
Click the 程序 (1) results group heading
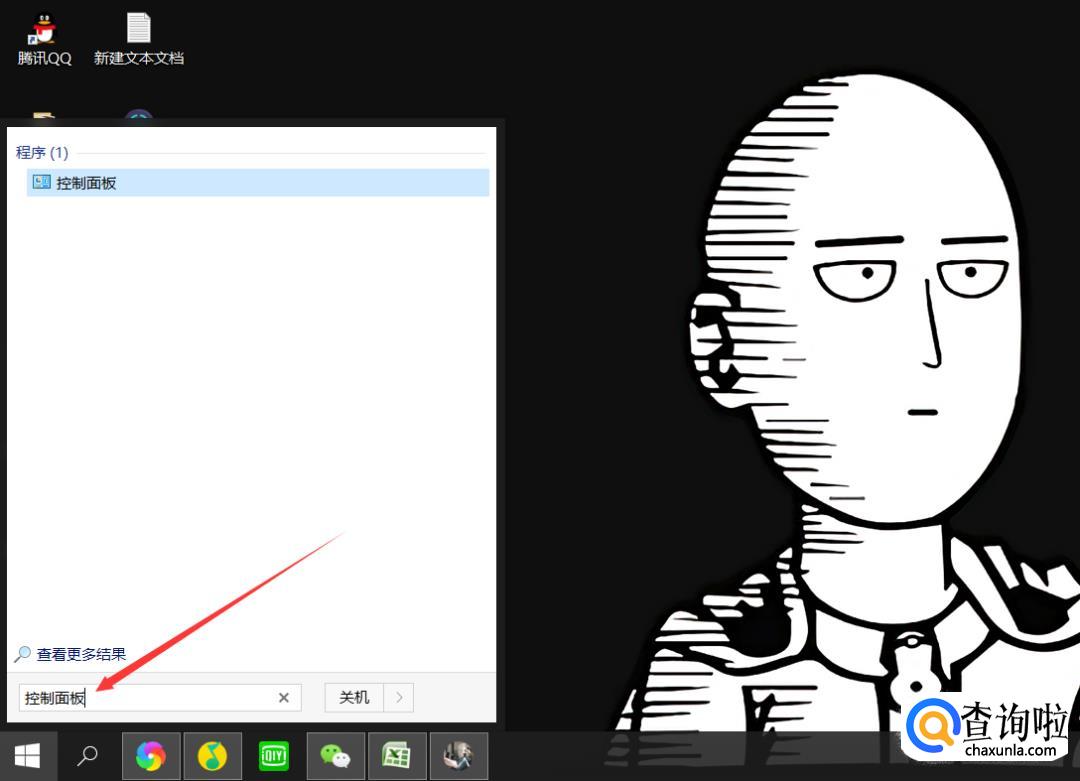42,152
